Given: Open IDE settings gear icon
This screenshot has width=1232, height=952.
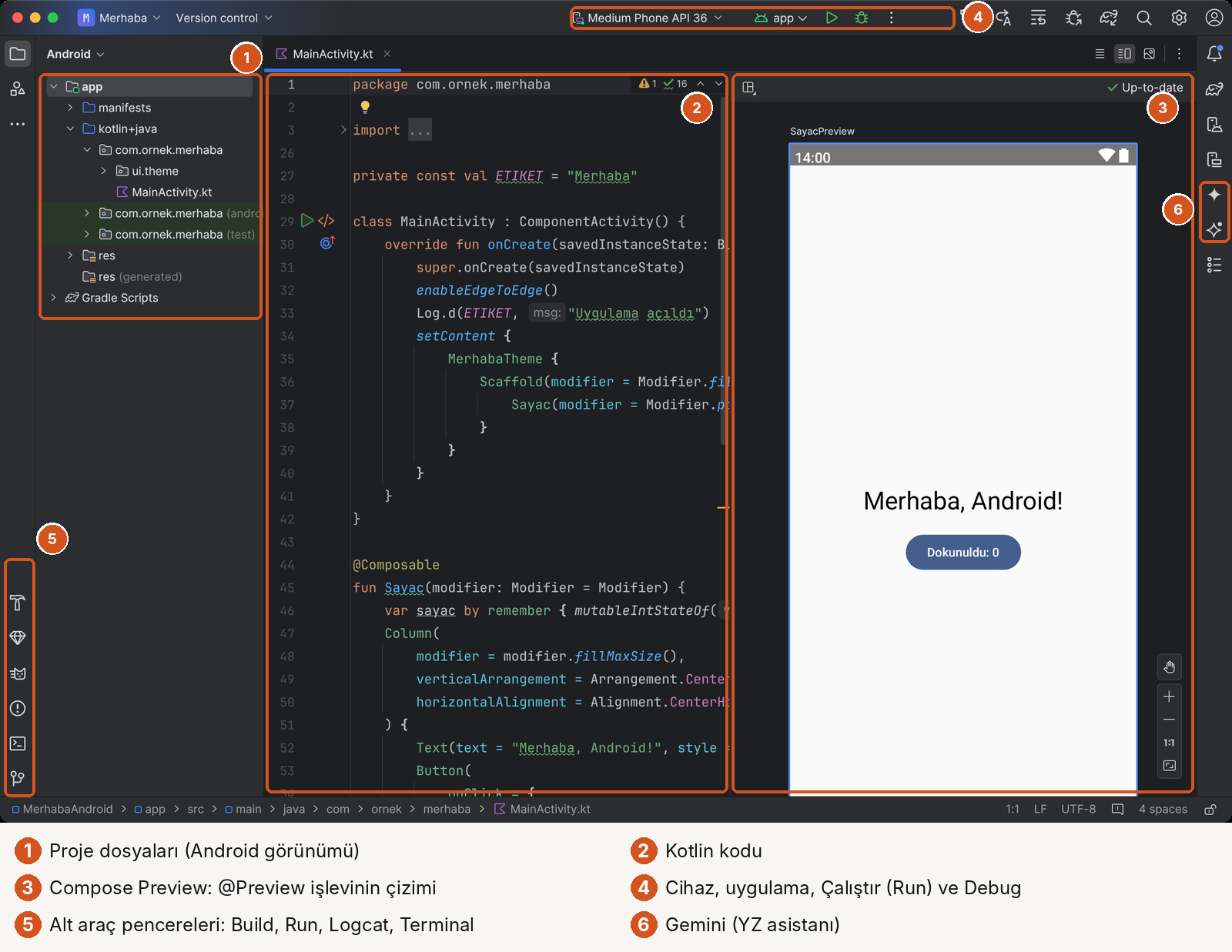Looking at the screenshot, I should pos(1179,18).
